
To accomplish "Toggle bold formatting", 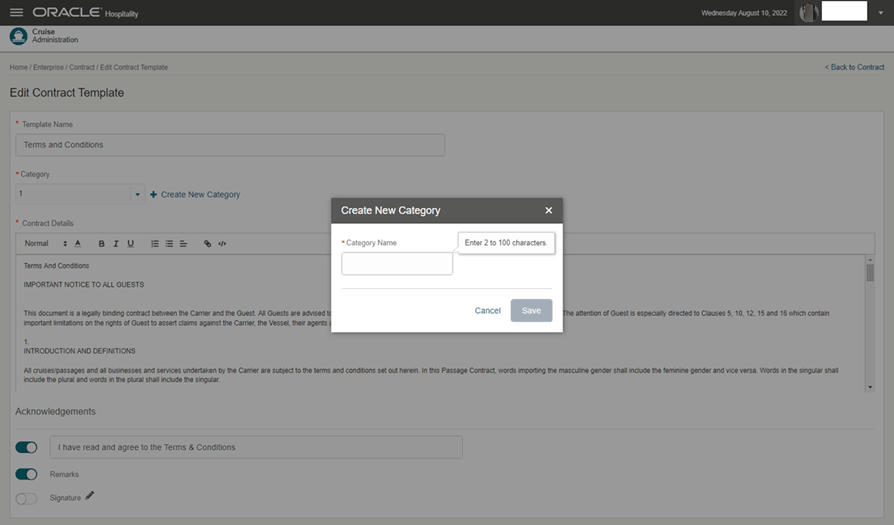I will point(101,243).
